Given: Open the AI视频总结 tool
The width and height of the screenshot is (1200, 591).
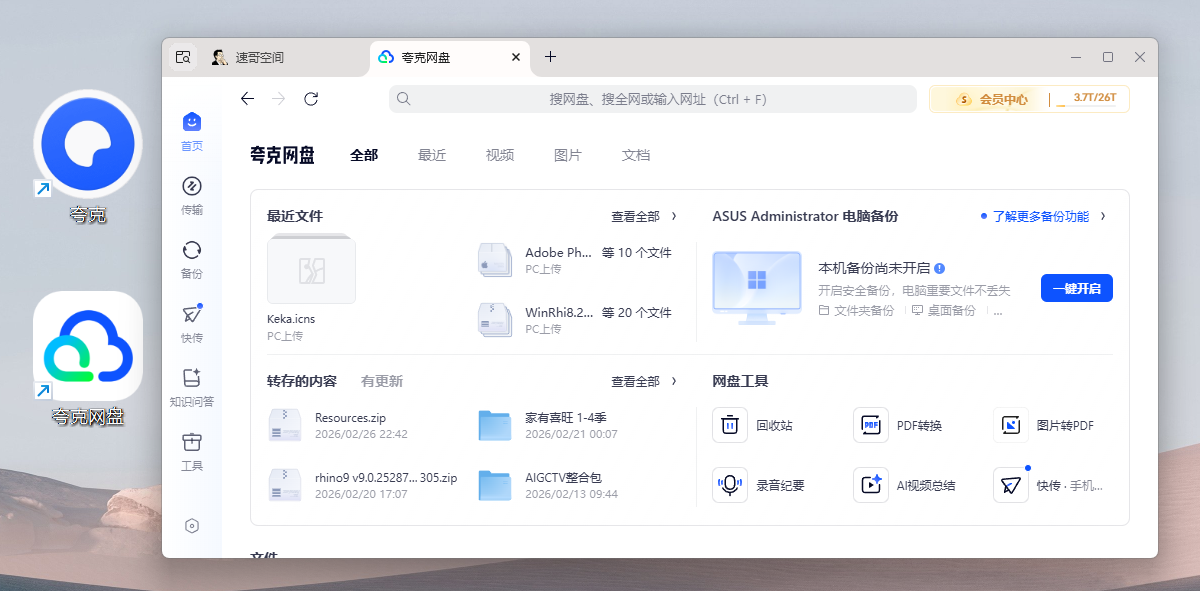Looking at the screenshot, I should click(x=871, y=485).
